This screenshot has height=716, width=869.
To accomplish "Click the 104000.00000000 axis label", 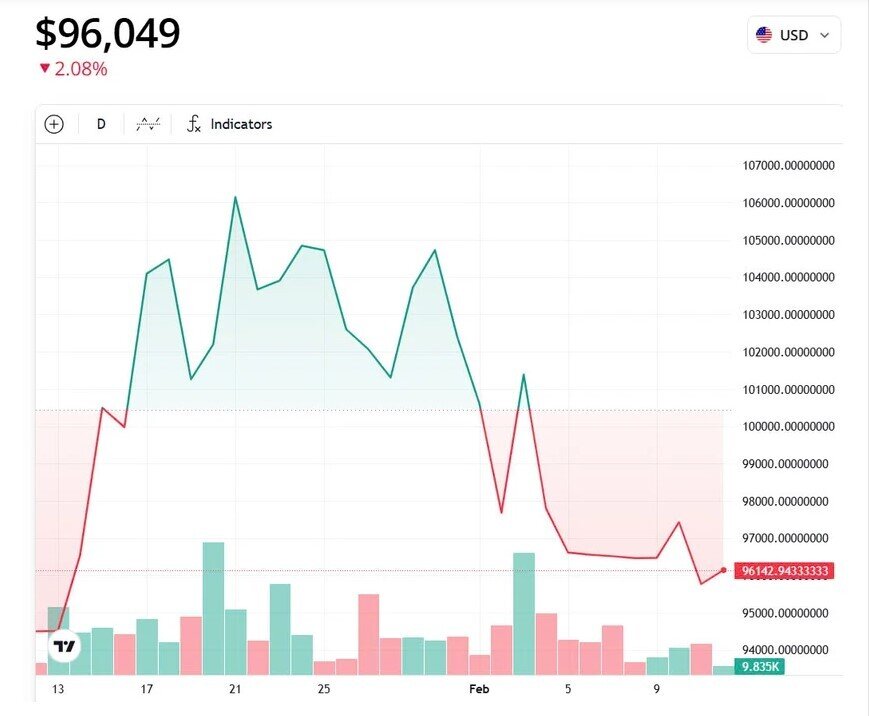I will (x=788, y=277).
